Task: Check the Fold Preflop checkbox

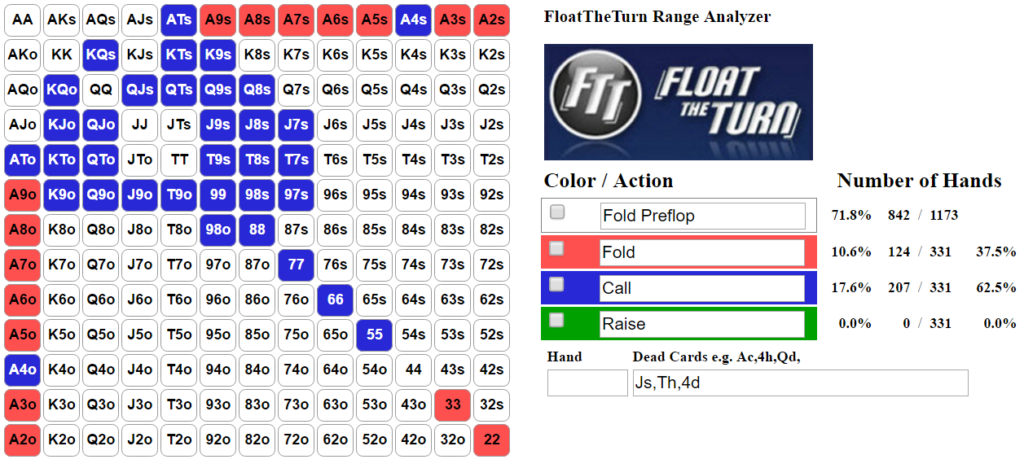Action: [x=557, y=212]
